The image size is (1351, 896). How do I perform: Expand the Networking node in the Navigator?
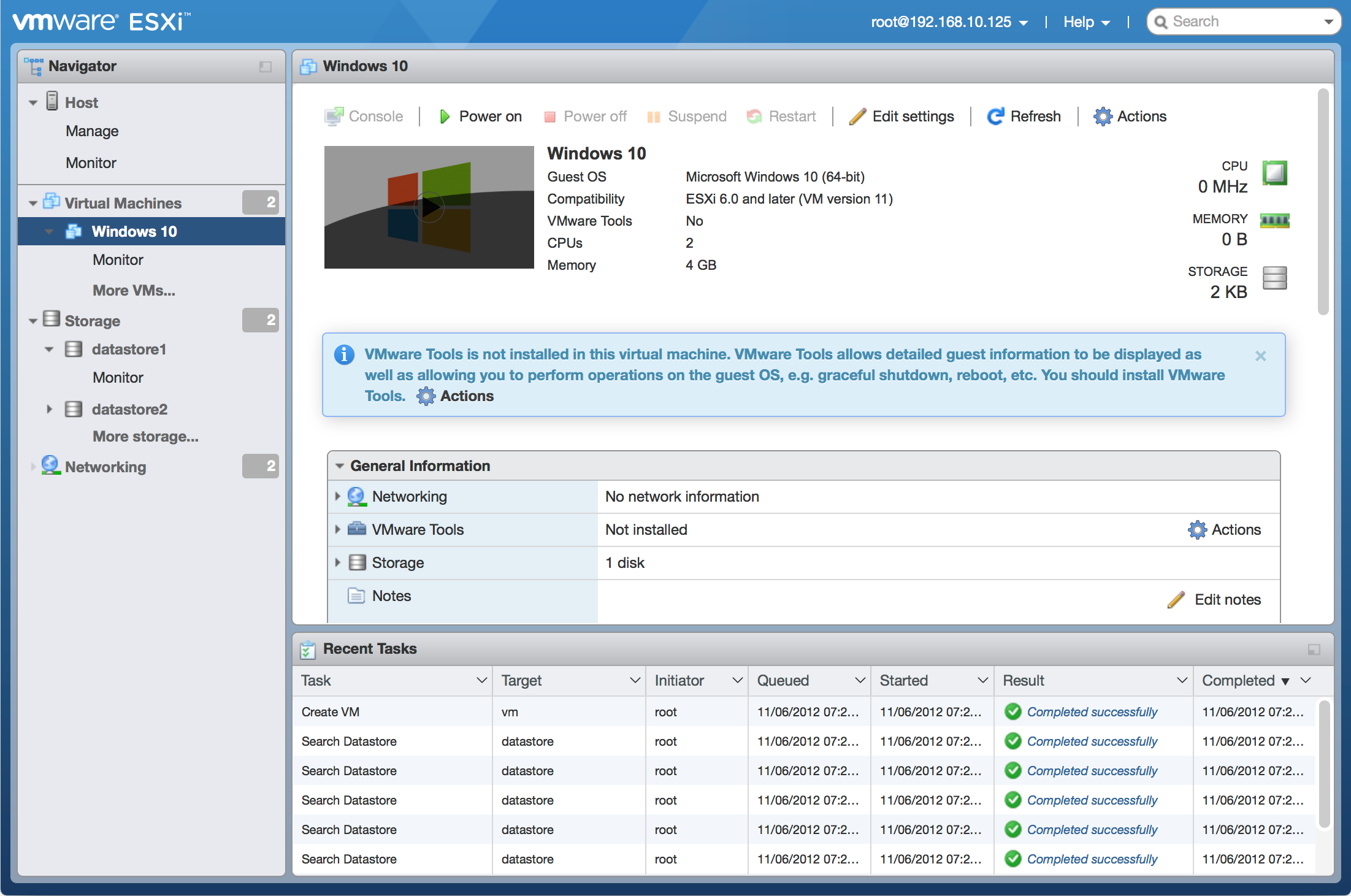click(33, 467)
